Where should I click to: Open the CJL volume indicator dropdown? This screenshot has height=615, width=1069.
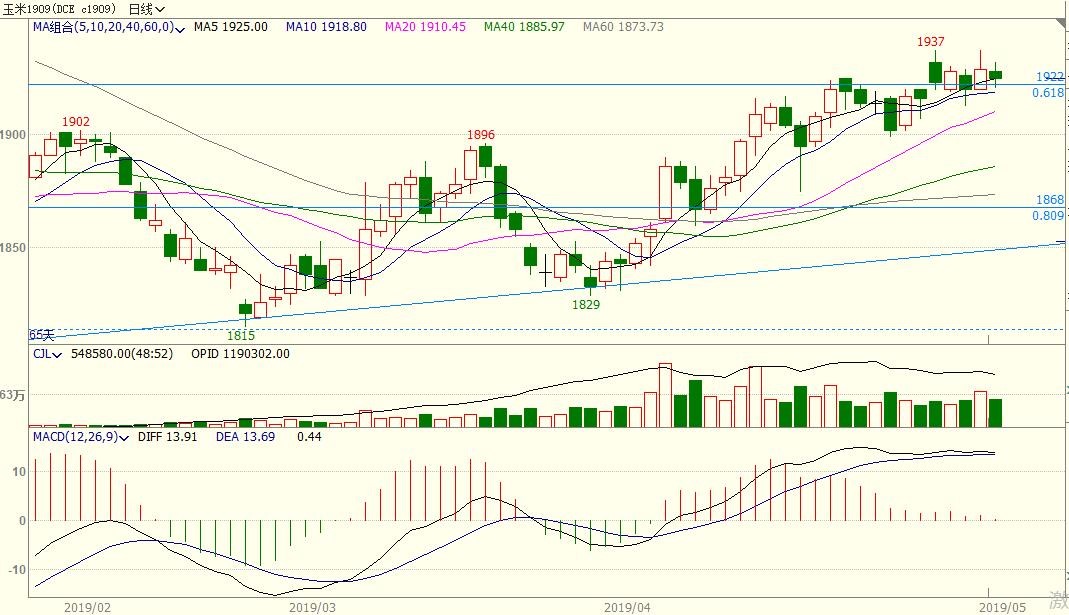coord(57,354)
